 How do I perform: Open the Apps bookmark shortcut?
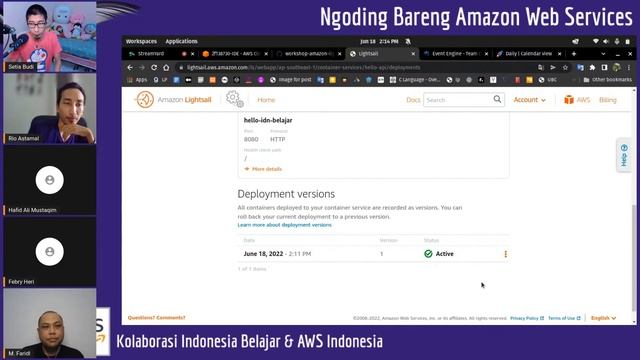(x=137, y=80)
